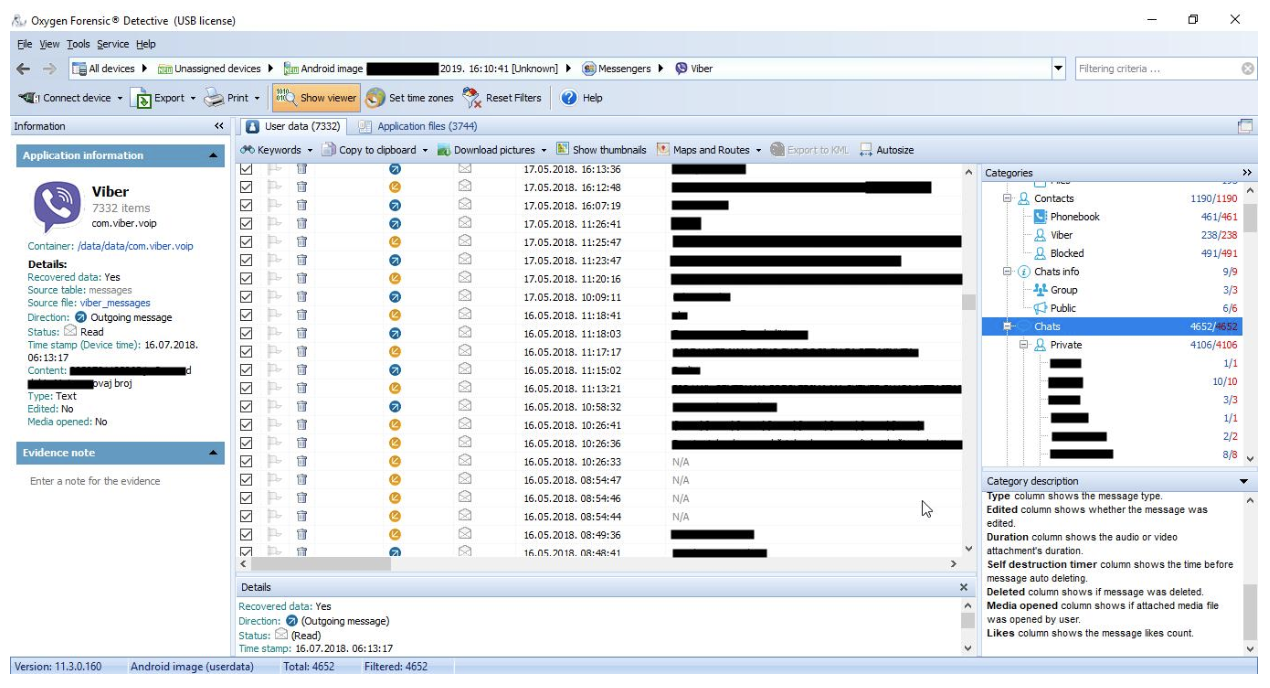1270x688 pixels.
Task: Navigate to Messengers in the breadcrumb
Action: pyautogui.click(x=617, y=69)
